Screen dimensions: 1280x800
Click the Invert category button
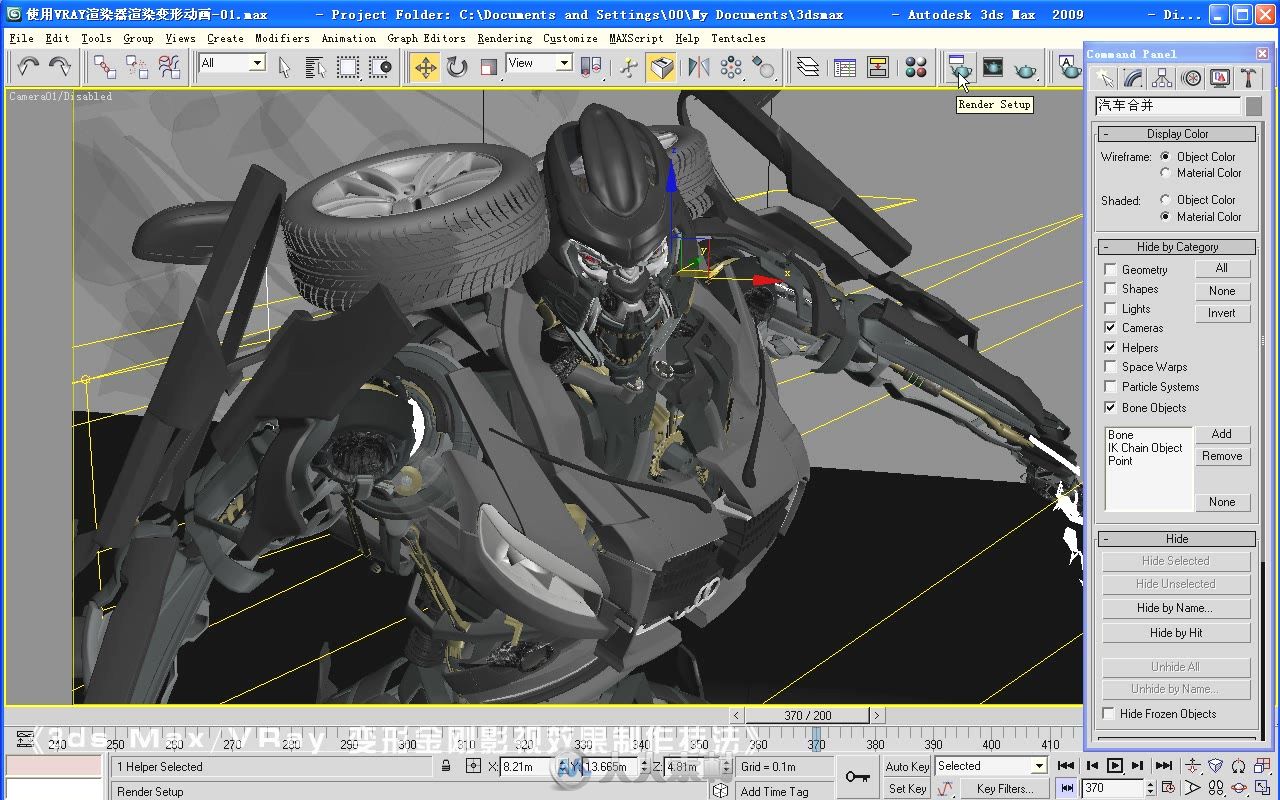pos(1222,313)
